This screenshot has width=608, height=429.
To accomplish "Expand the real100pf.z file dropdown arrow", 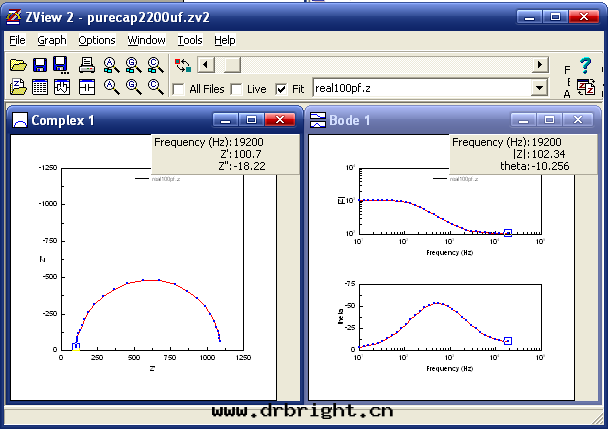I will click(x=540, y=88).
